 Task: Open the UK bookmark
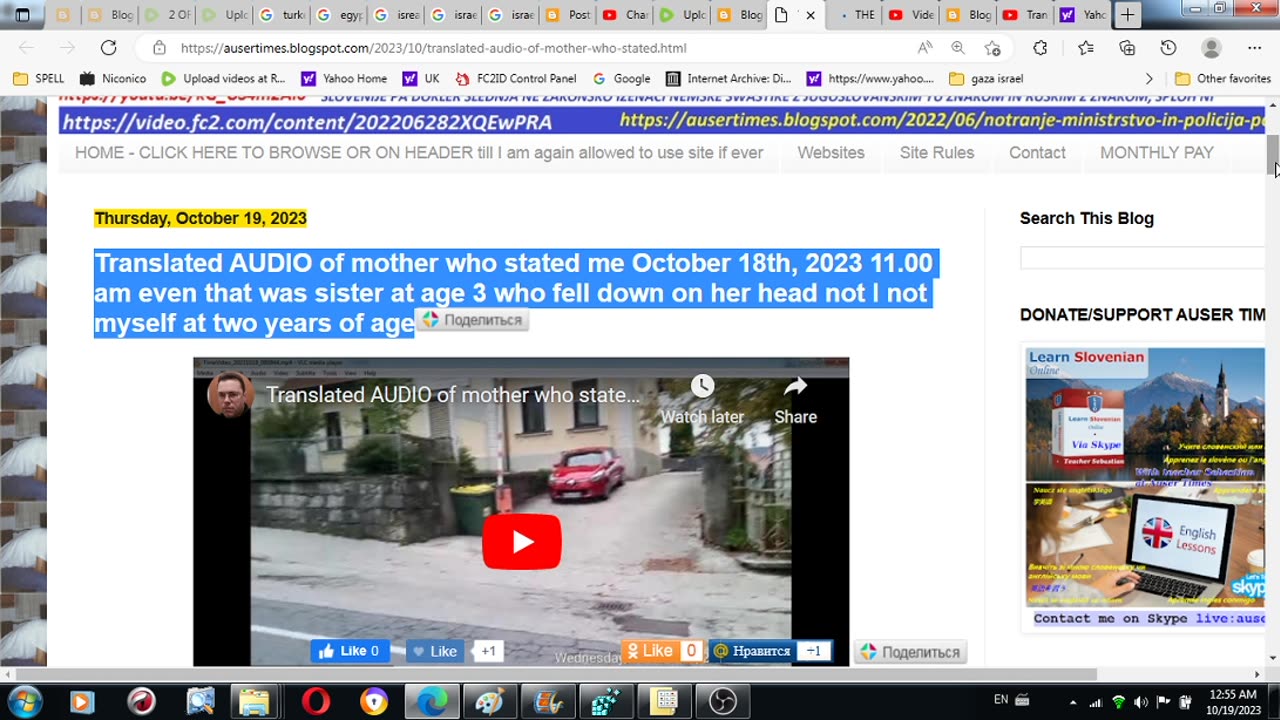[x=421, y=78]
